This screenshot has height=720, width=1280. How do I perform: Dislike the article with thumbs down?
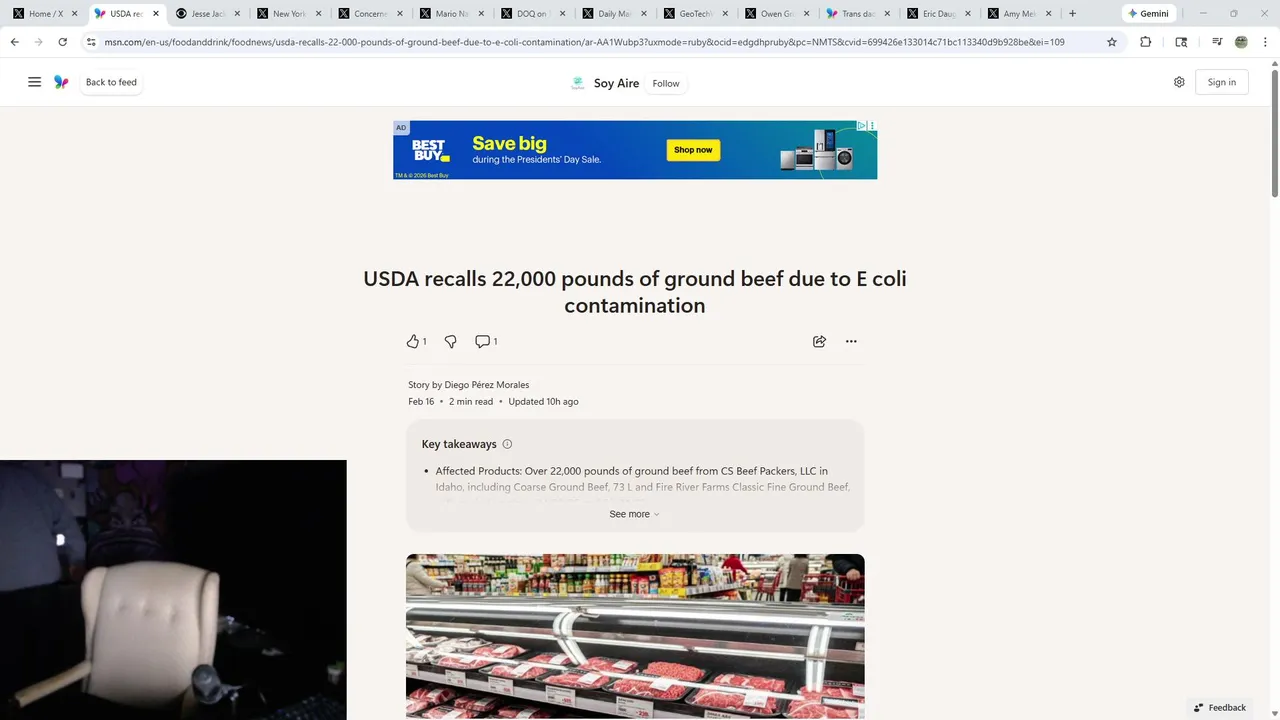point(450,341)
